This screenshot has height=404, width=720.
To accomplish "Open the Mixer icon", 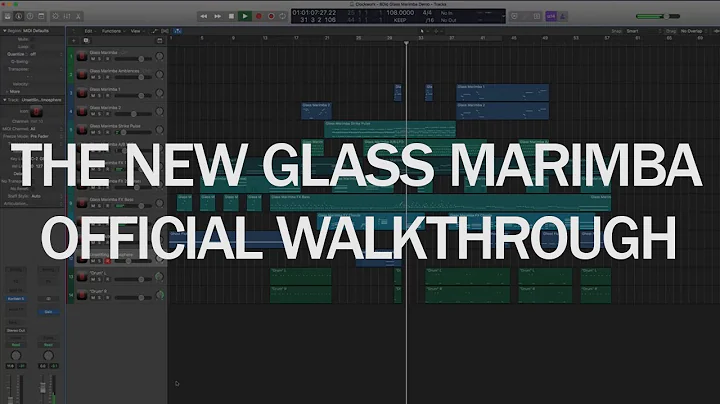I will [x=67, y=16].
